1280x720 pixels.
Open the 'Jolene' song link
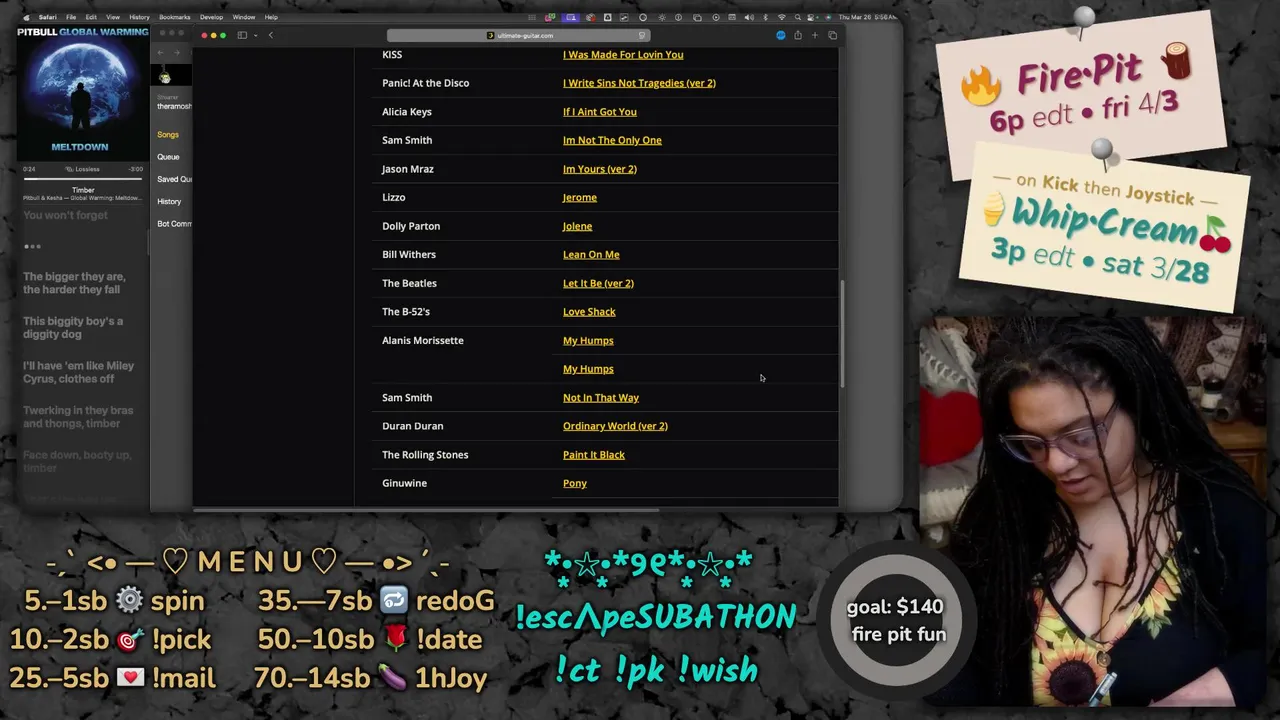point(577,226)
